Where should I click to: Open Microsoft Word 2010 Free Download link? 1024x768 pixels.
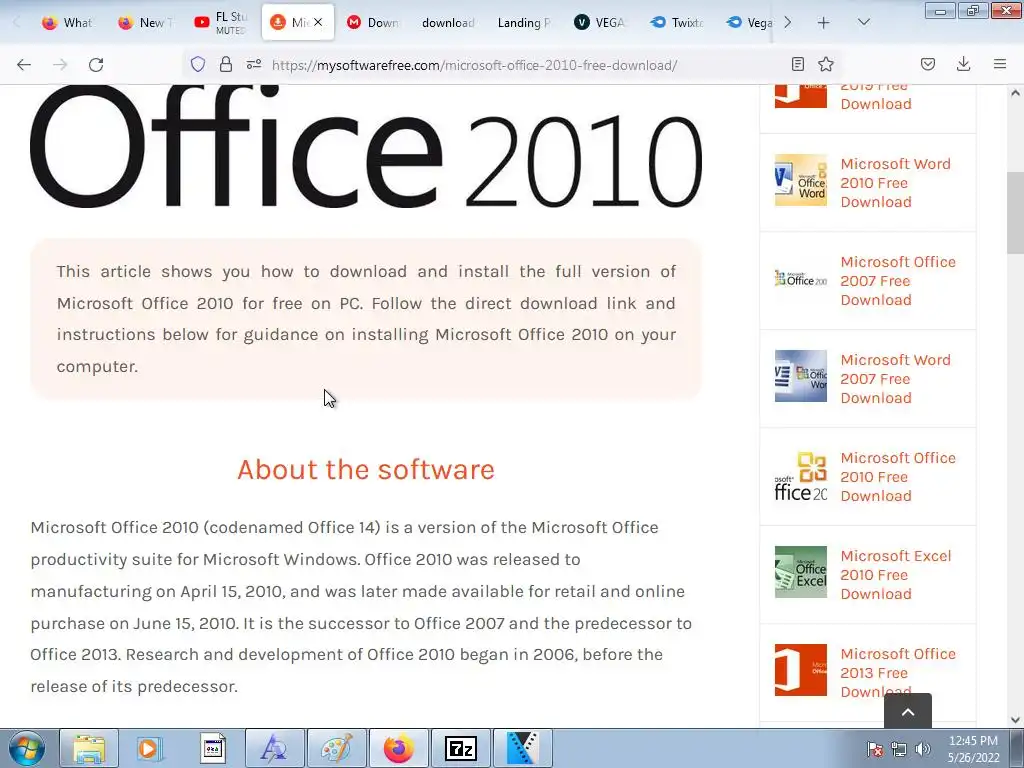[895, 183]
